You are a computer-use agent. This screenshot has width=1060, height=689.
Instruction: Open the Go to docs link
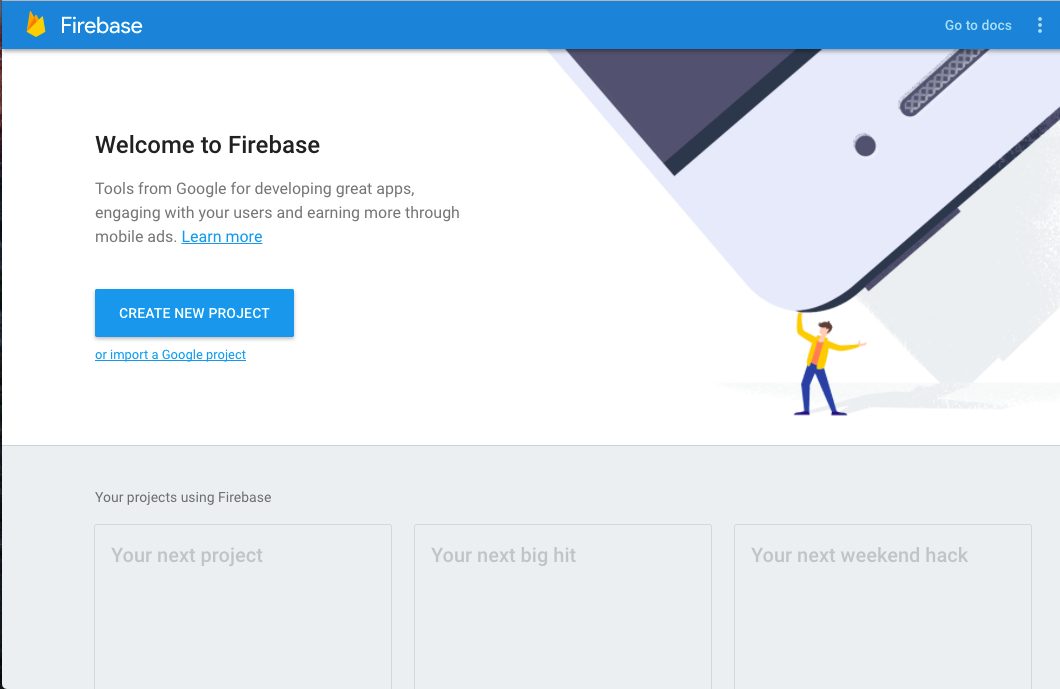[978, 25]
